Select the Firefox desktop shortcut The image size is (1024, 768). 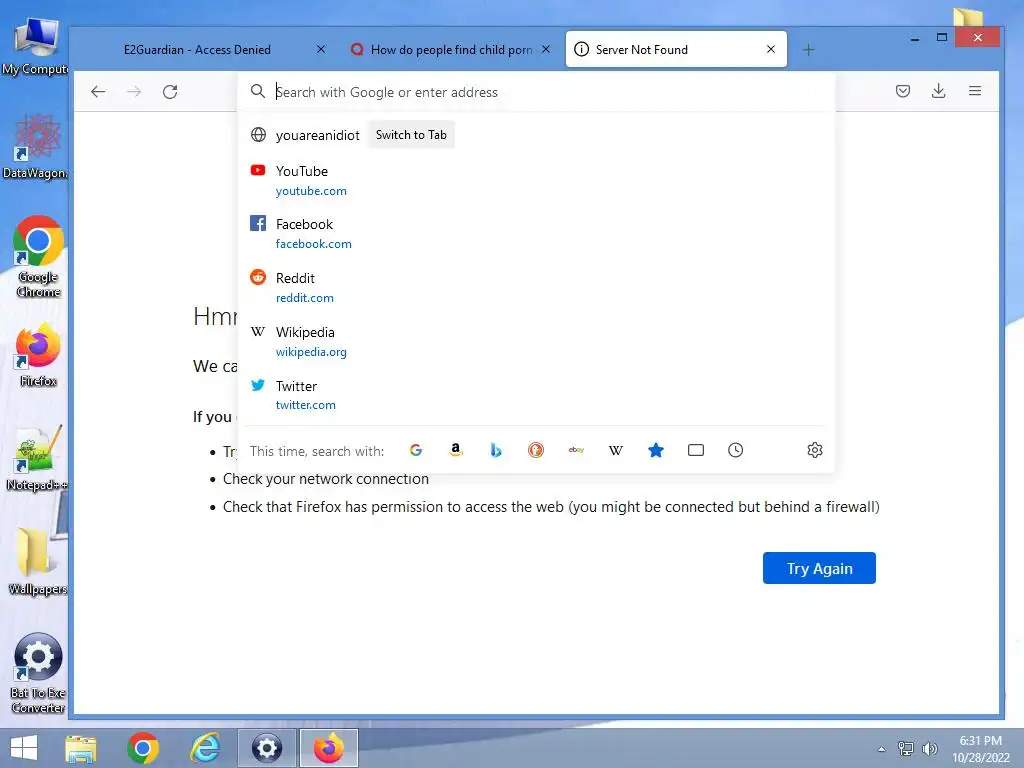[x=38, y=355]
